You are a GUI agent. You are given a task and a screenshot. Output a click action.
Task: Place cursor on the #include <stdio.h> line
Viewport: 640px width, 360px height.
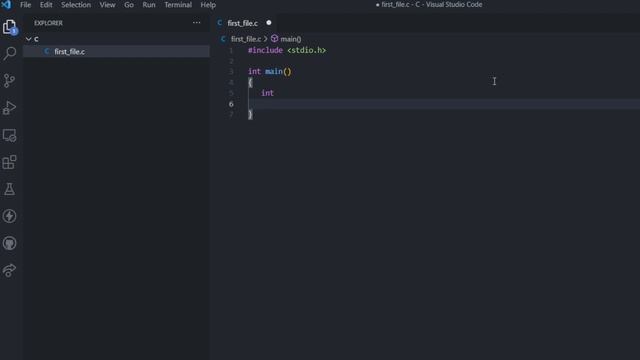(287, 50)
